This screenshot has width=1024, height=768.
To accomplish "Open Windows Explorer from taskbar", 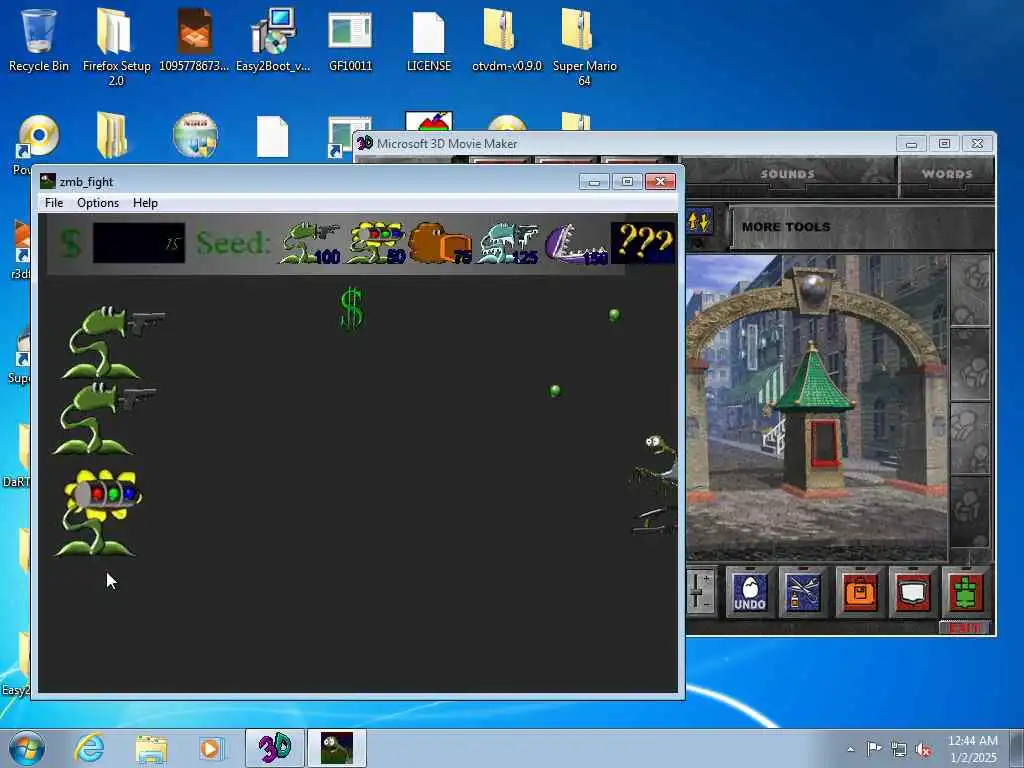I will (151, 748).
